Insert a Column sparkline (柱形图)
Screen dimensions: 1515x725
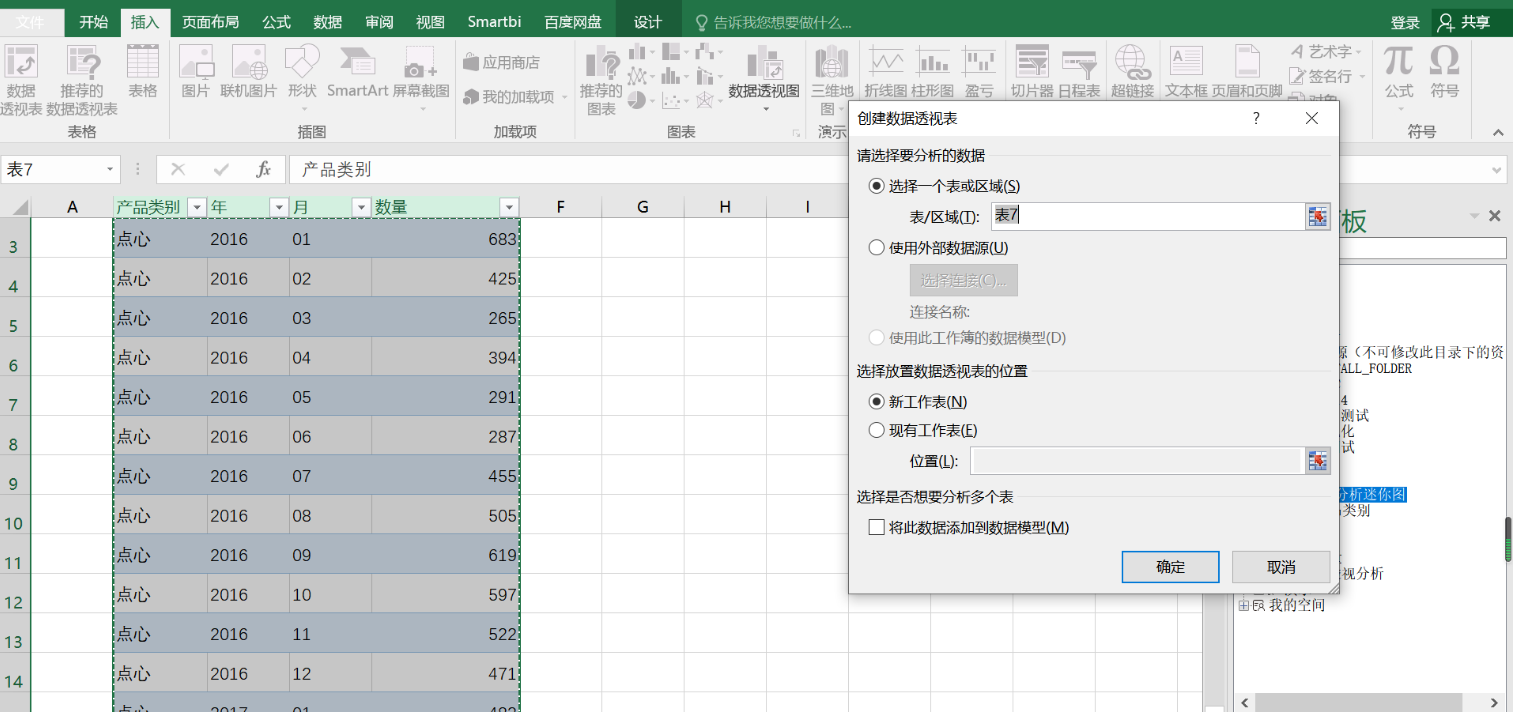pyautogui.click(x=933, y=72)
